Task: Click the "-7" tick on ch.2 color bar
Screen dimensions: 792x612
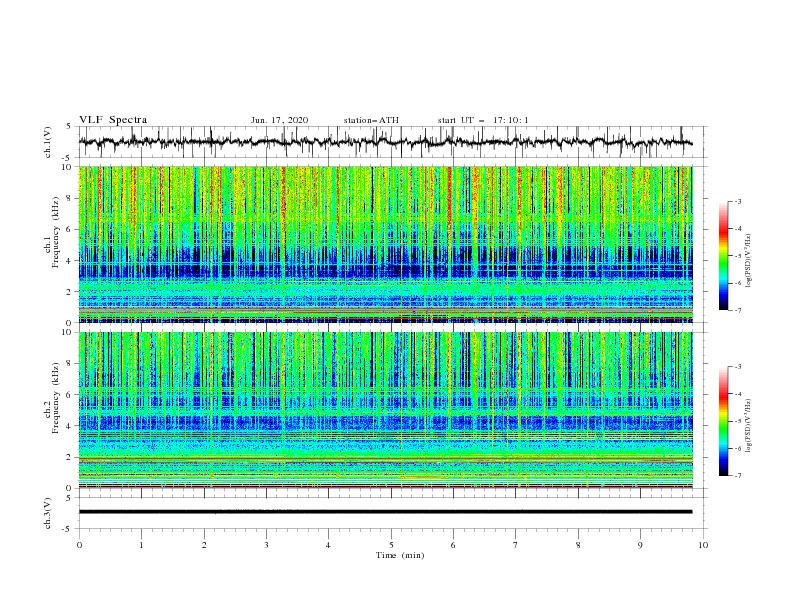Action: coord(738,475)
